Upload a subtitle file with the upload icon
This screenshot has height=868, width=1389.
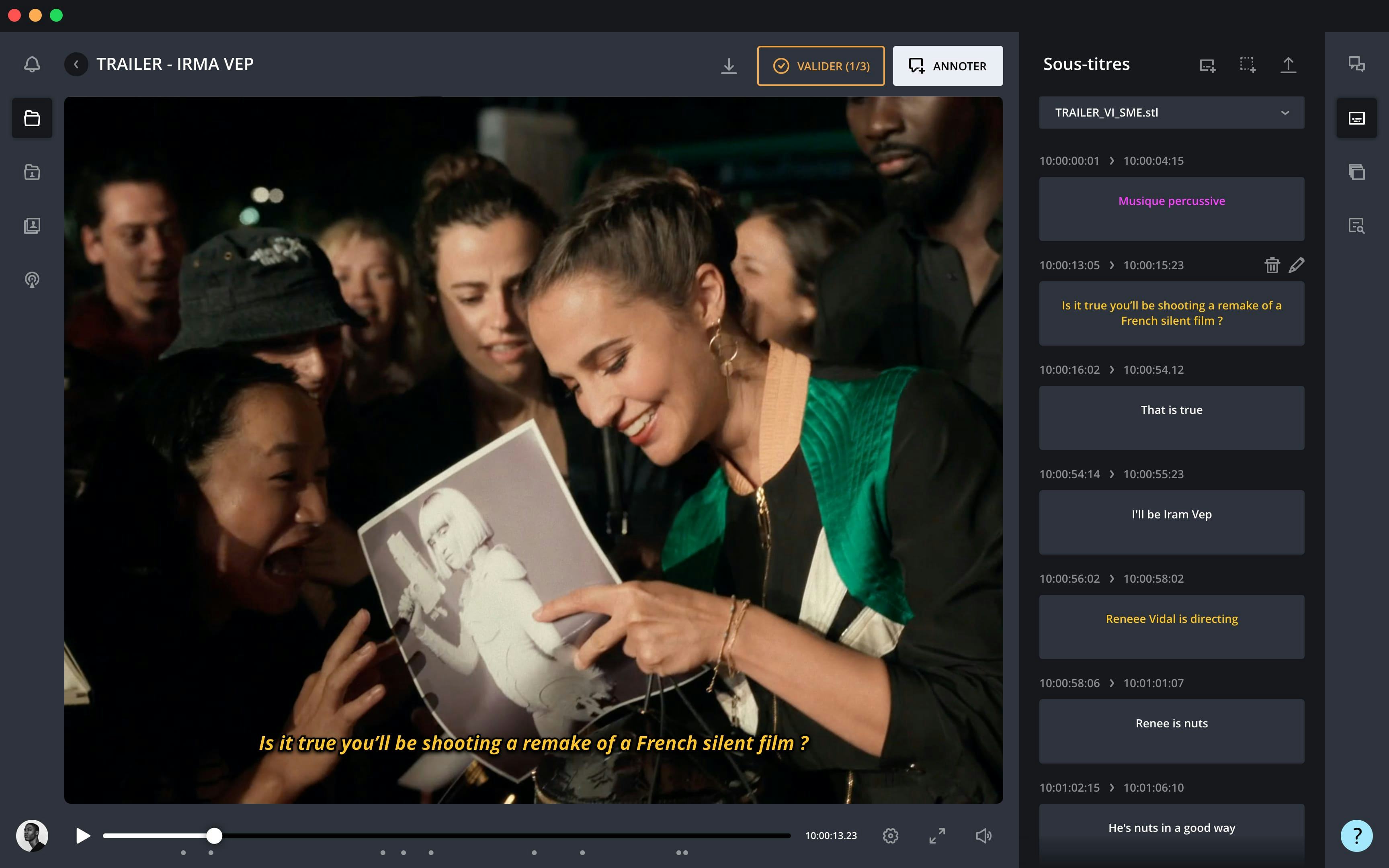point(1288,65)
